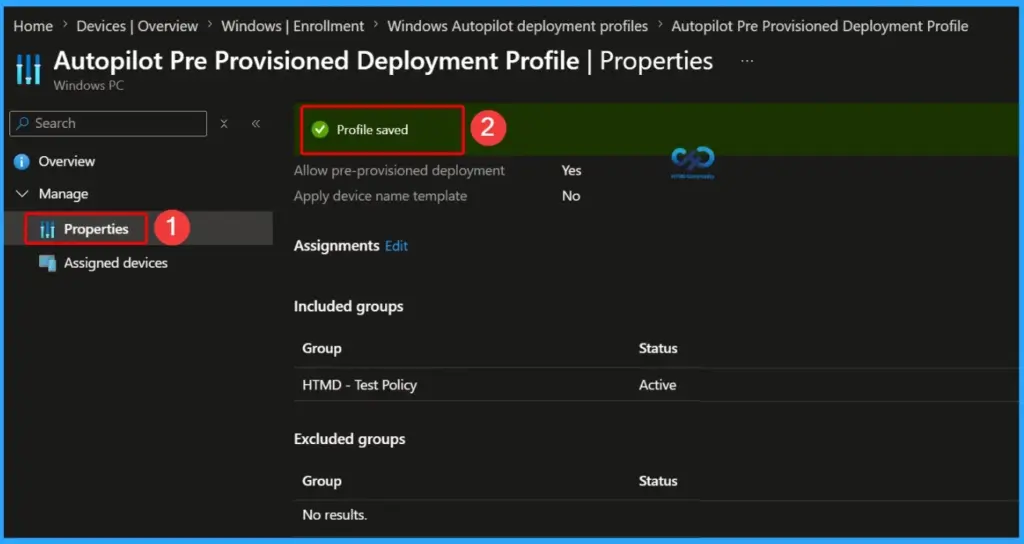Click the No results. text
Screen dimensions: 1024x544
click(x=334, y=515)
